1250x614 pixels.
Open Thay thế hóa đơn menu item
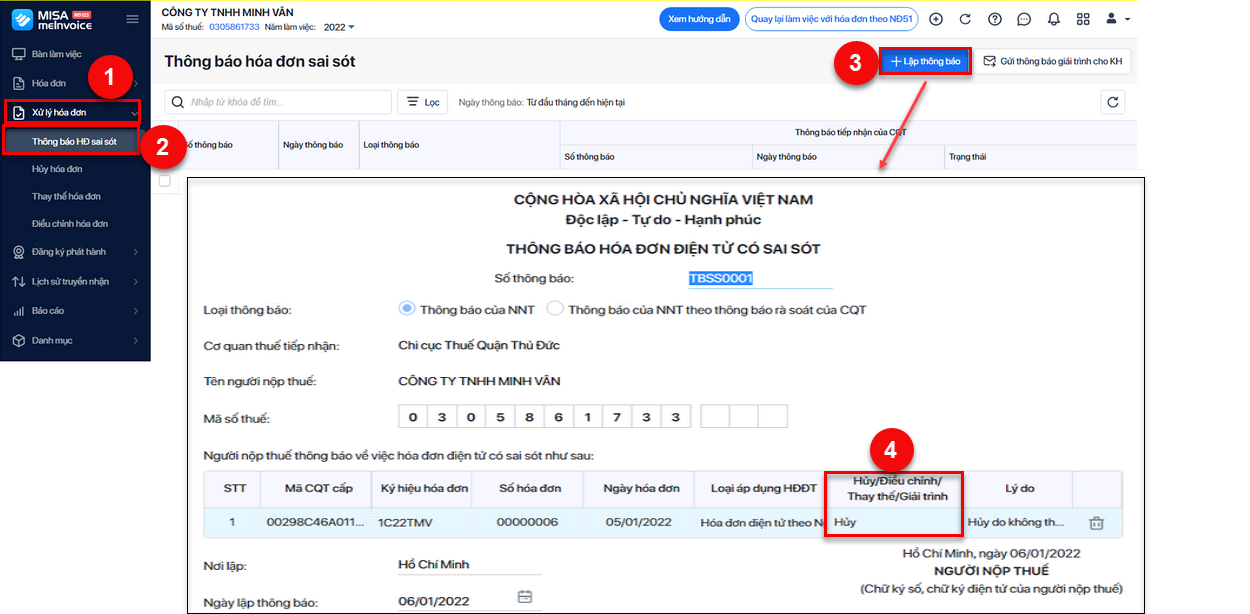tap(66, 196)
